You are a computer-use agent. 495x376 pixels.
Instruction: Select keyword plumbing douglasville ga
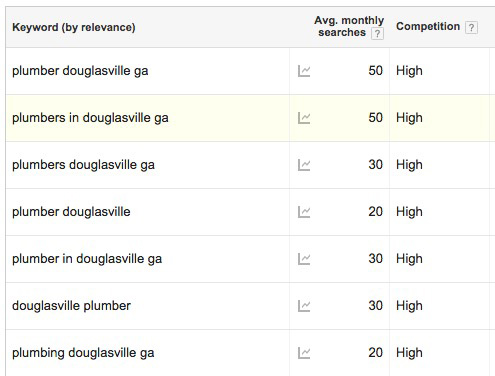(x=83, y=353)
